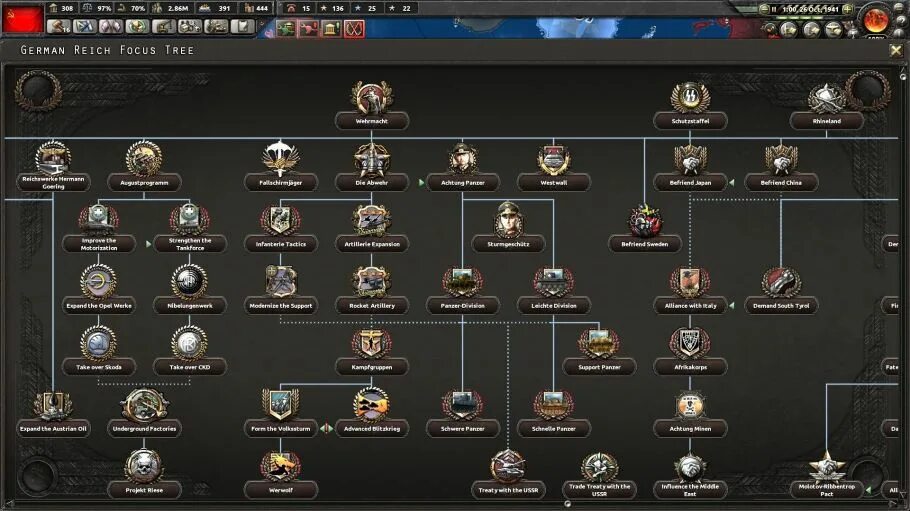
Task: Select Modernize the Support focus
Action: pyautogui.click(x=281, y=290)
